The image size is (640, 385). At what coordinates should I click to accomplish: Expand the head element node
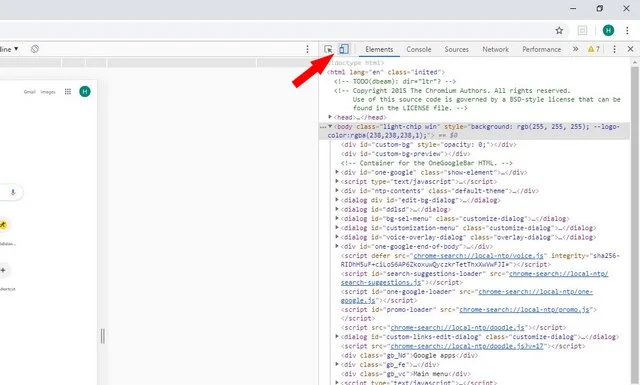click(x=330, y=117)
